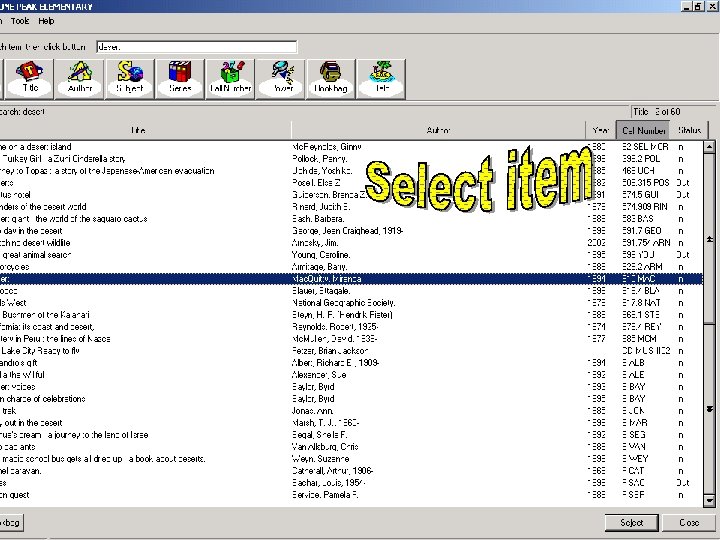Image resolution: width=720 pixels, height=540 pixels.
Task: Select the great animal search row
Action: (x=351, y=255)
